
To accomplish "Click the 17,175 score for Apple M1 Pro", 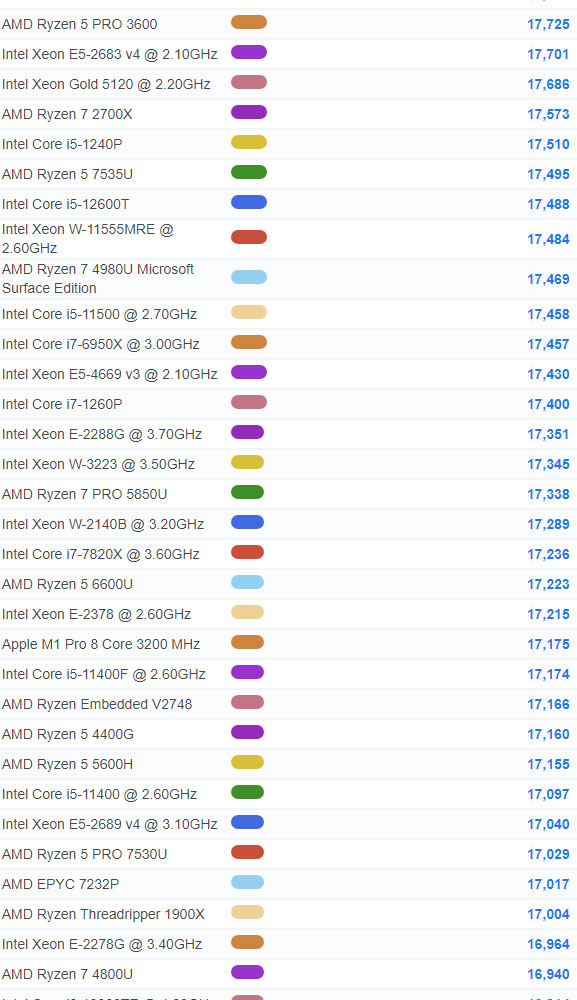I will [548, 644].
